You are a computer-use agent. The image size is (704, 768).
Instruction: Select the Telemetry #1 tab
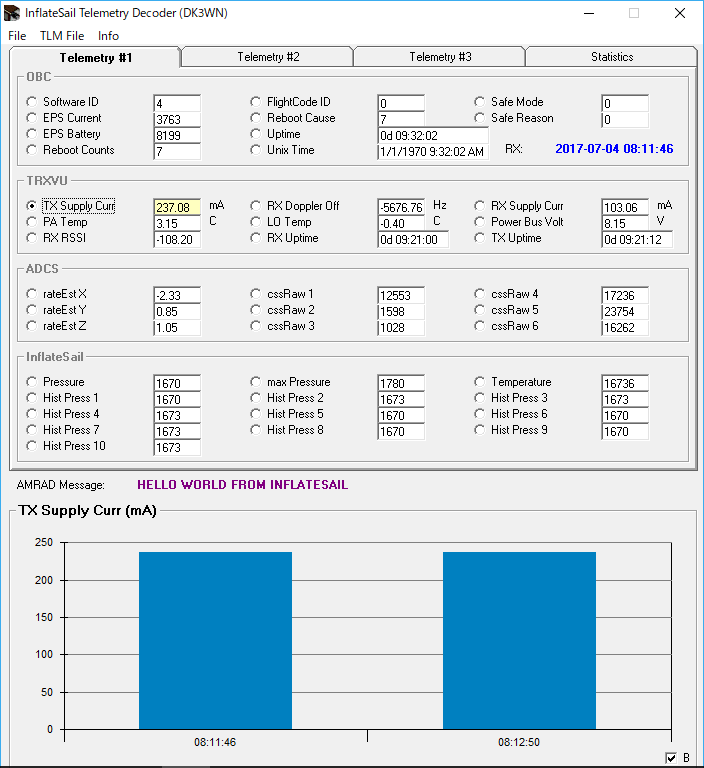96,58
